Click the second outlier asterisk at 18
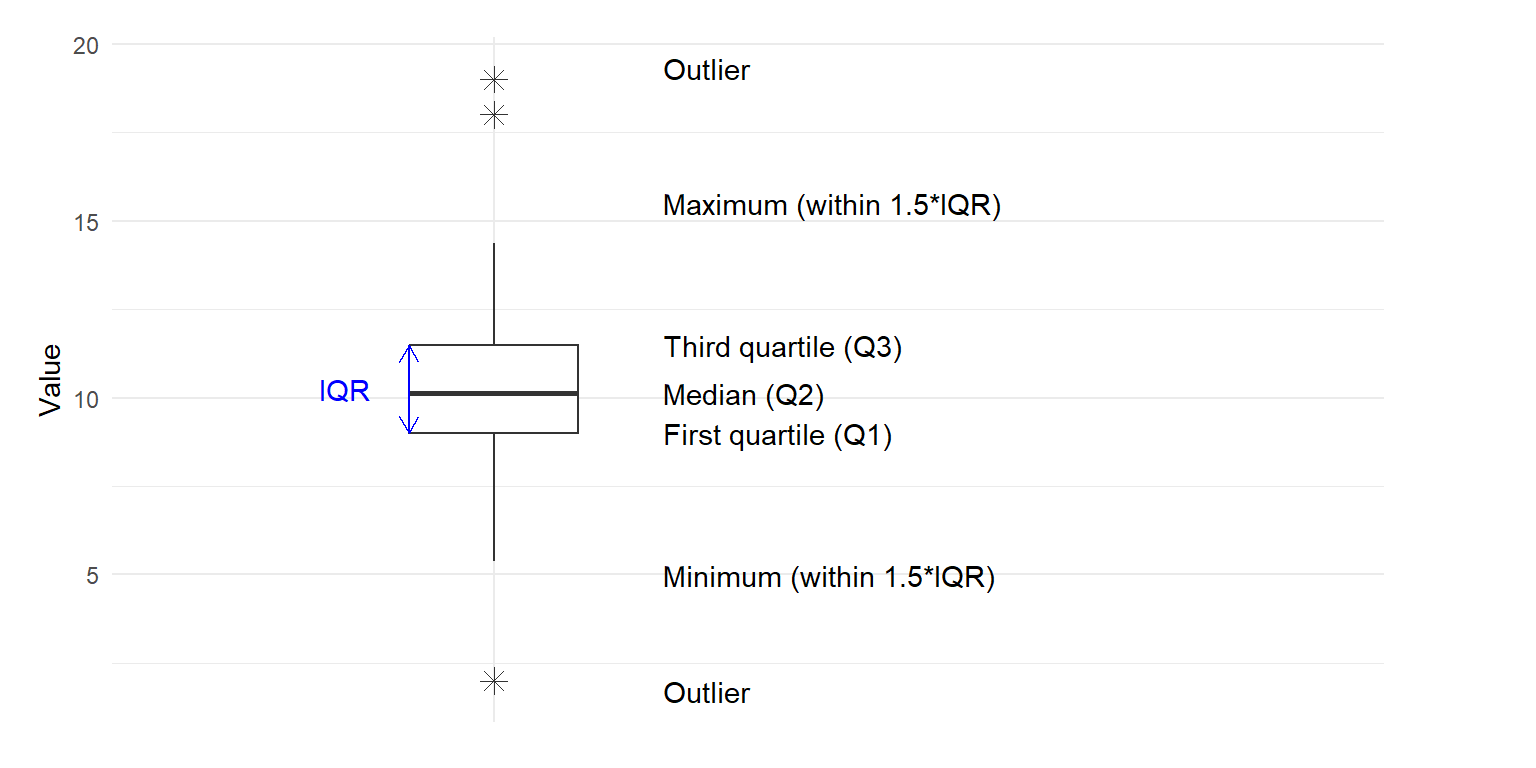 494,115
